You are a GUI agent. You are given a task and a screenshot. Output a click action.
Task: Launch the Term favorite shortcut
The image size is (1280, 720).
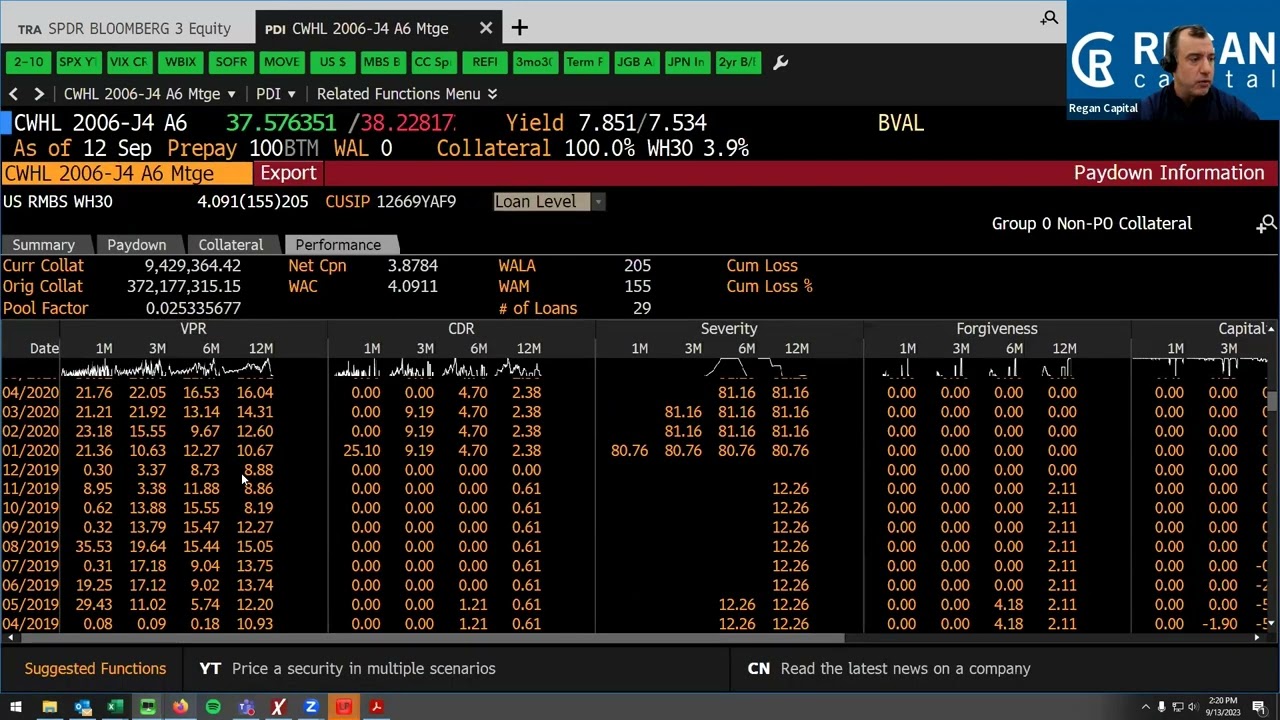point(584,62)
